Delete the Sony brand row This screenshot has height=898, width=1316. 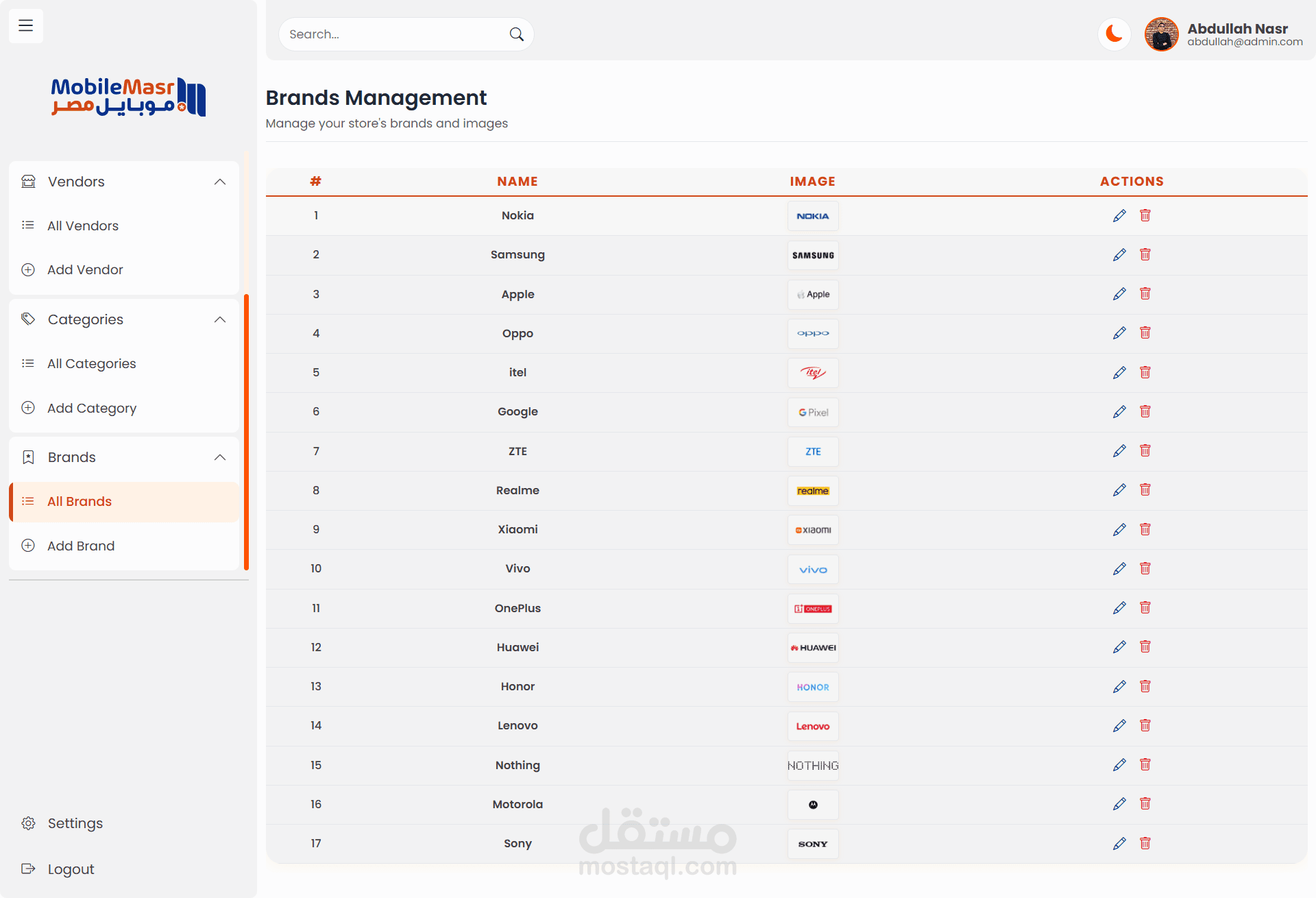(1145, 844)
